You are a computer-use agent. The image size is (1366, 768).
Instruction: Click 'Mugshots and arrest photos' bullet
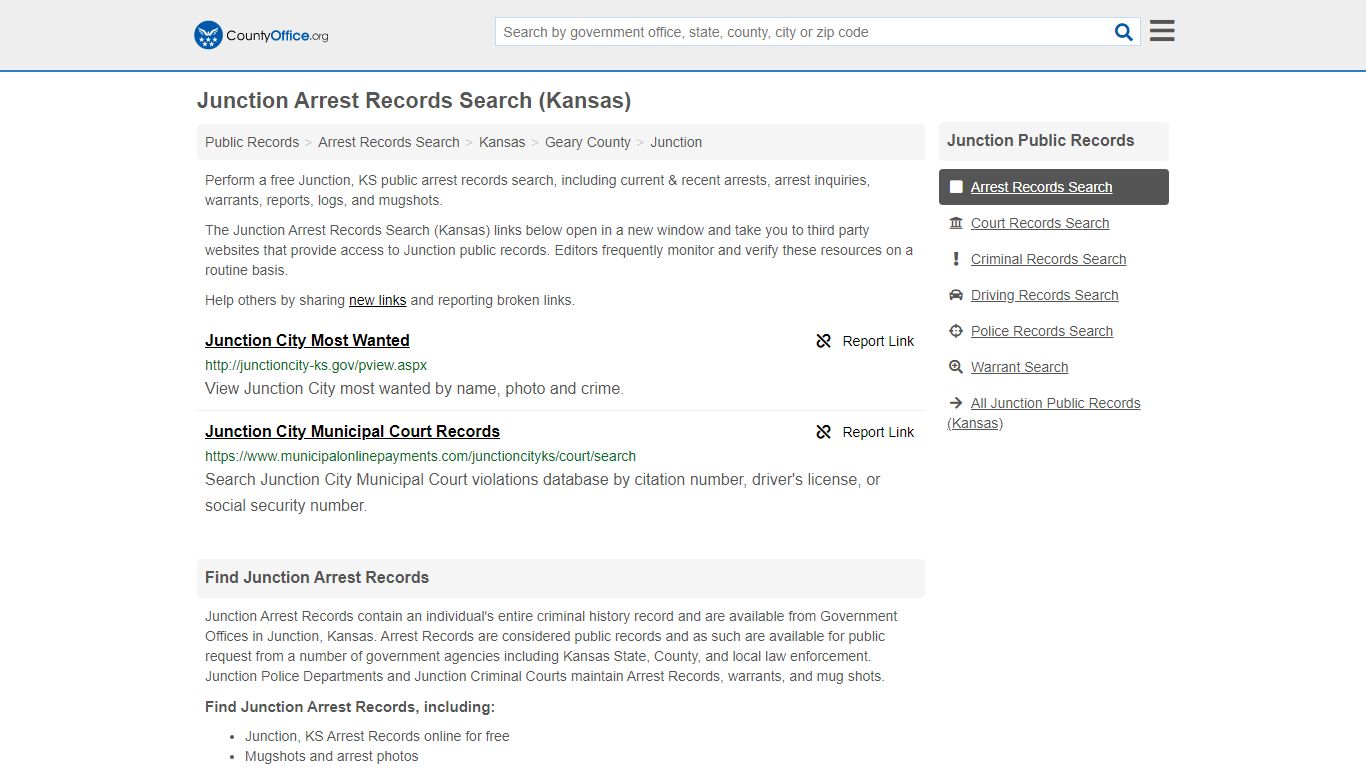click(332, 756)
